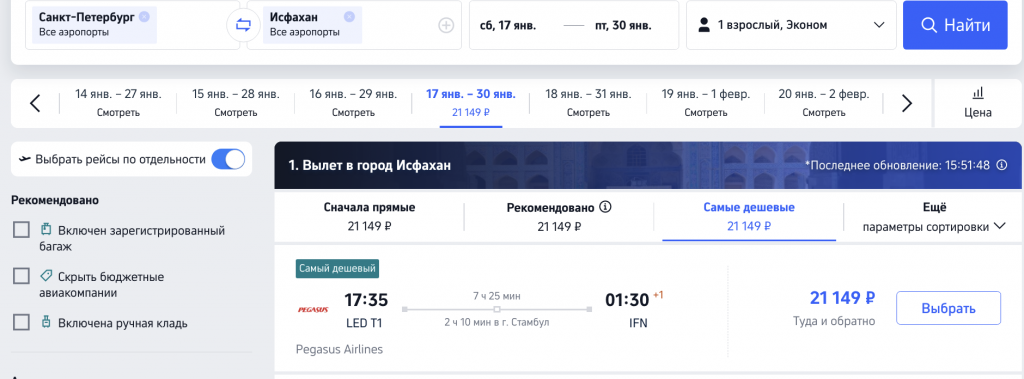Swap origin and destination cities icon
This screenshot has width=1024, height=379.
point(243,25)
